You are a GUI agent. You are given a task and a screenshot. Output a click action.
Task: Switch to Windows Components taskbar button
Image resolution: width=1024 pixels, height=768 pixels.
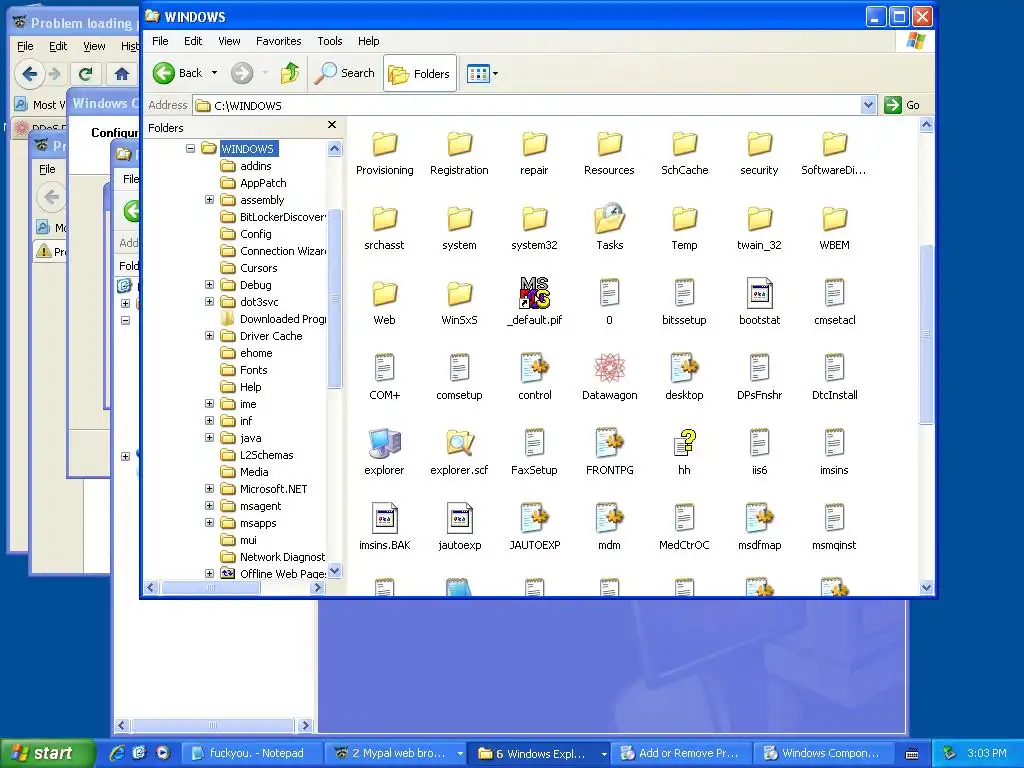[x=825, y=753]
